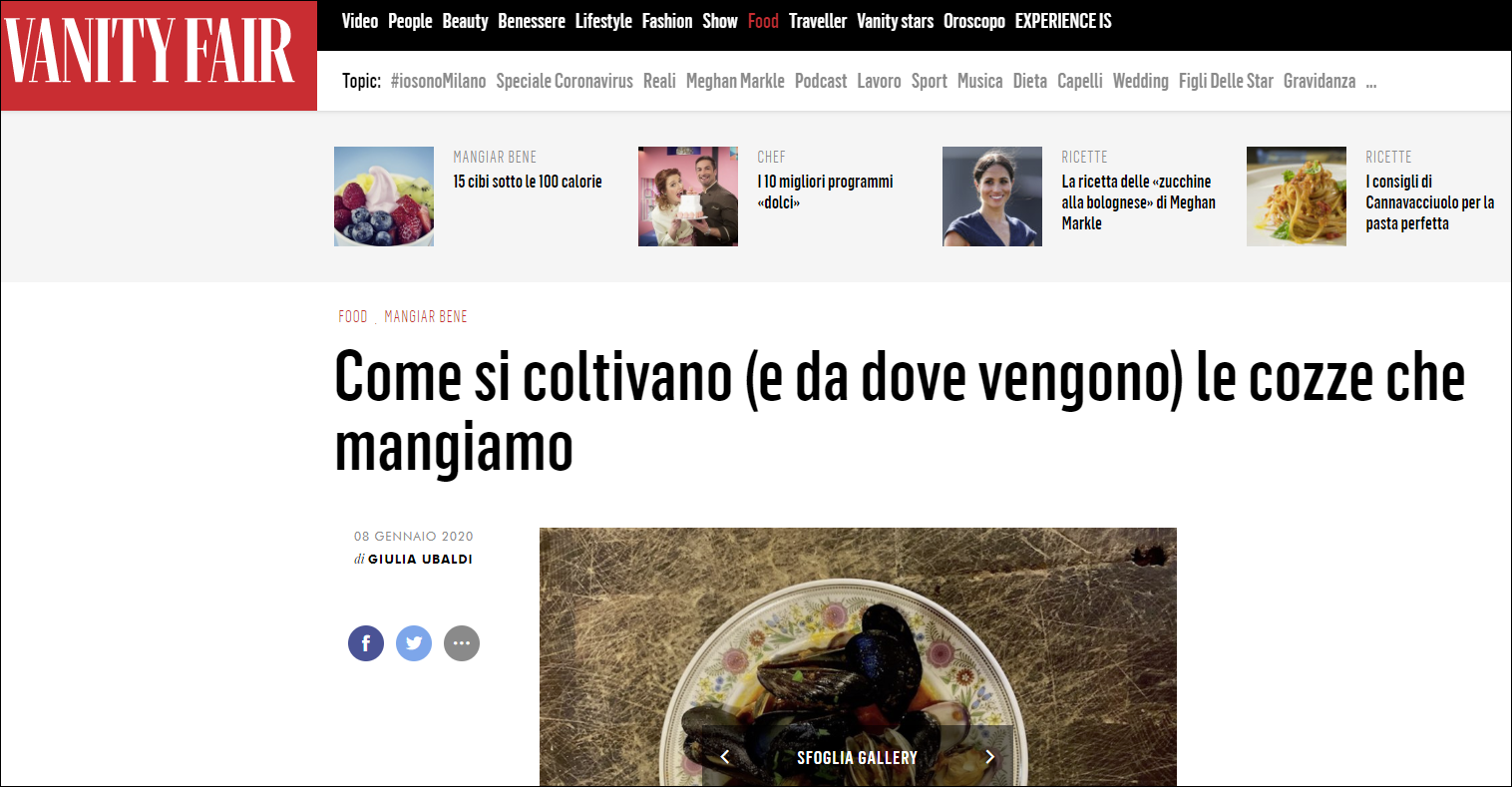Open Speciale Coronavirus topic
Viewport: 1512px width, 787px height.
(565, 82)
